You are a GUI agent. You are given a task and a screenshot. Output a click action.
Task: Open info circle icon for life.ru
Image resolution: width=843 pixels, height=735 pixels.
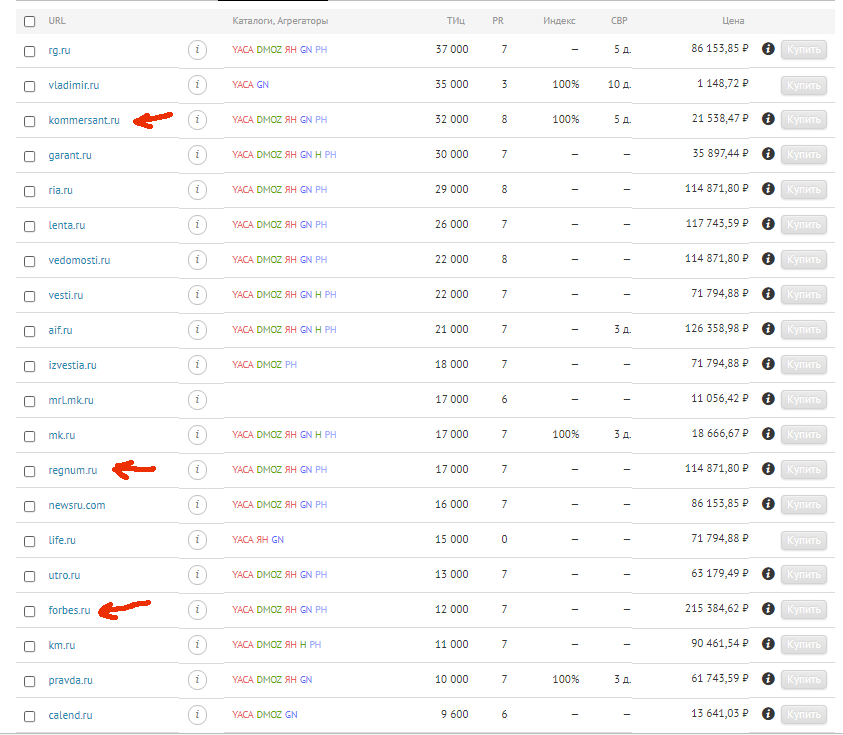pos(197,540)
